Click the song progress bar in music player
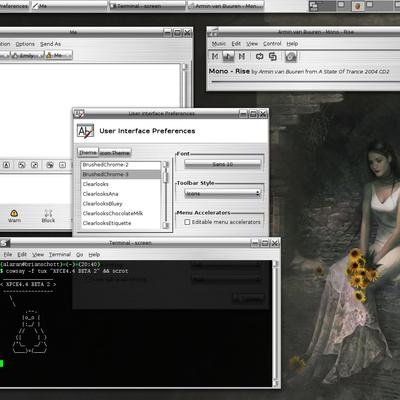The height and width of the screenshot is (400, 400). (x=305, y=81)
